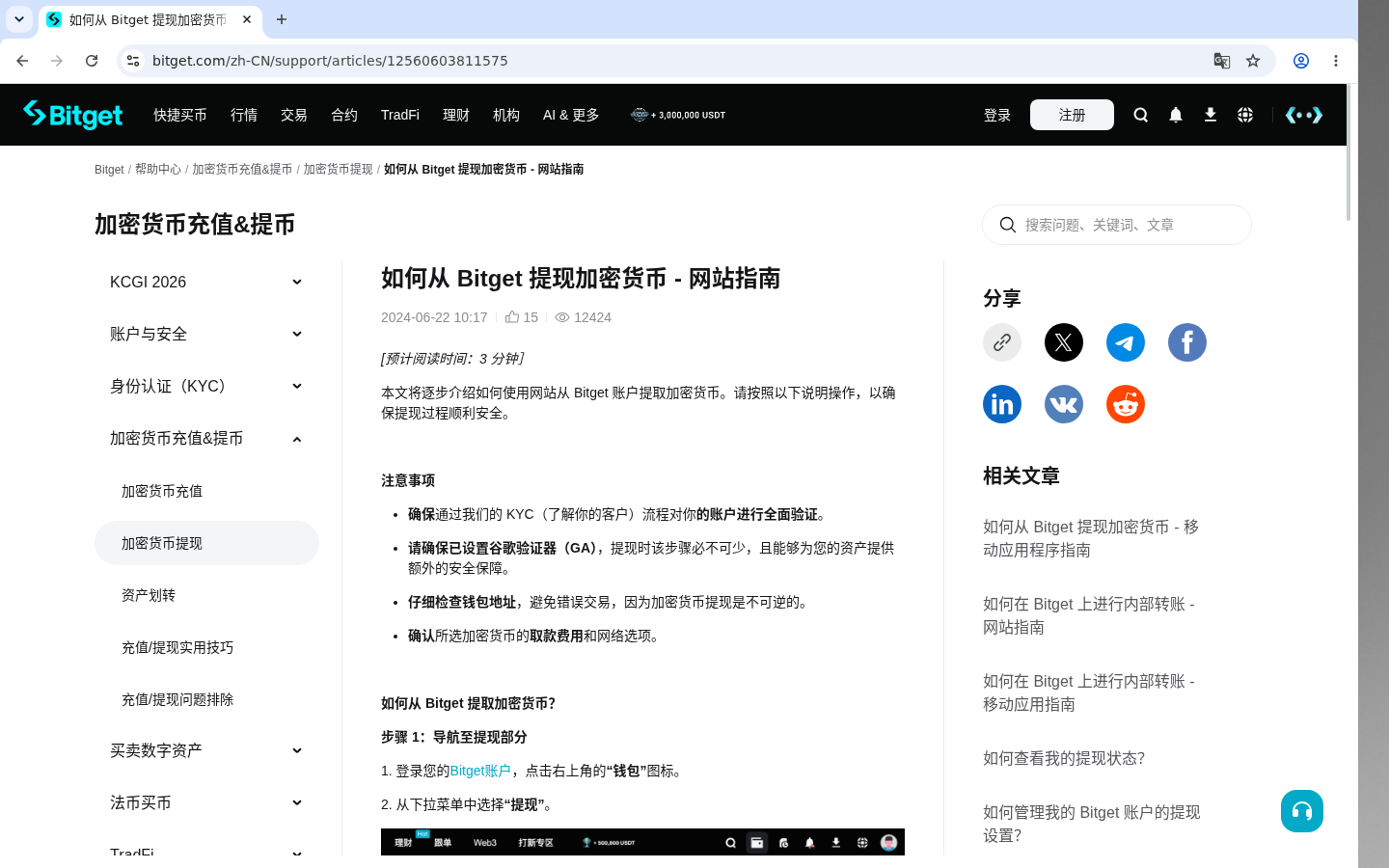Open Chrome three-dot menu

[1336, 61]
